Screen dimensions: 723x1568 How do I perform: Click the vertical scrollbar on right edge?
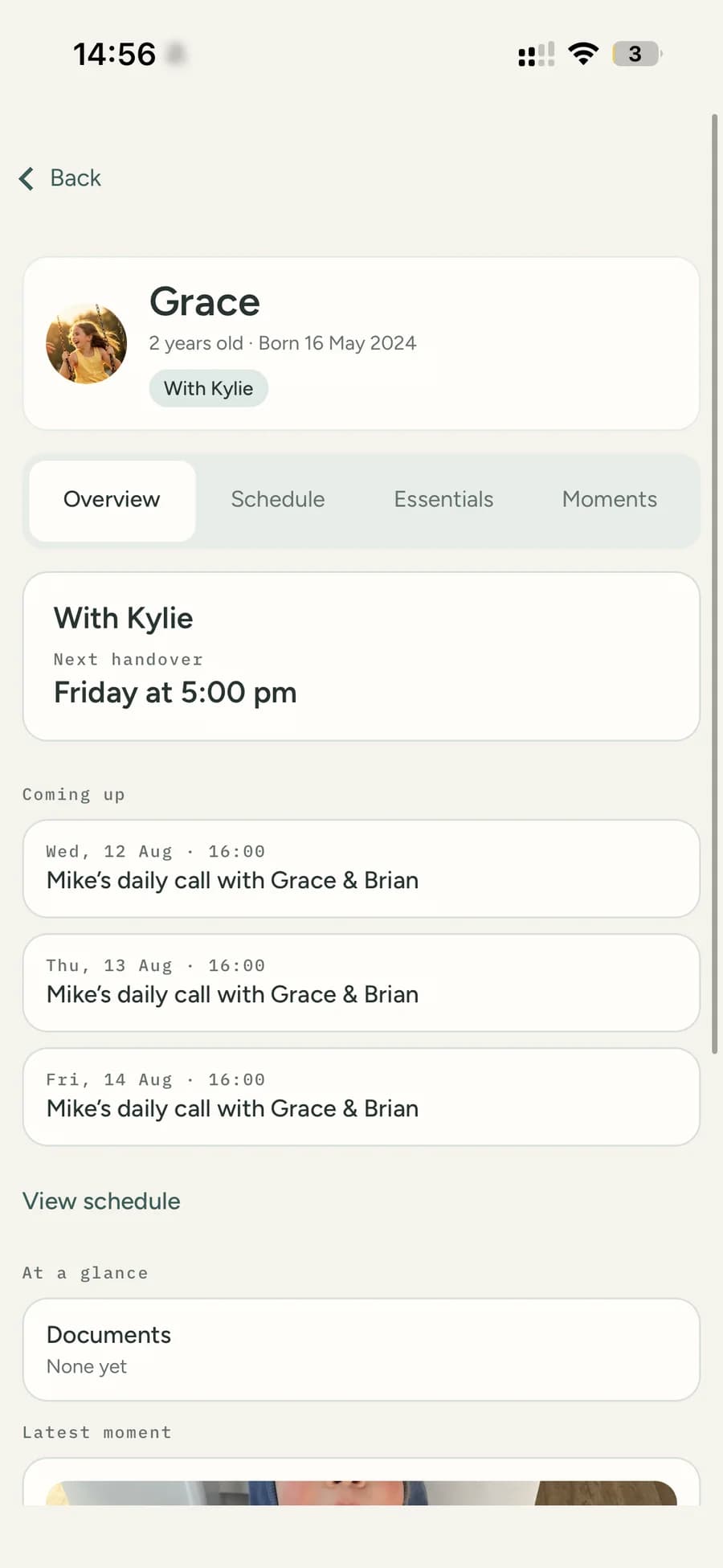point(714,583)
